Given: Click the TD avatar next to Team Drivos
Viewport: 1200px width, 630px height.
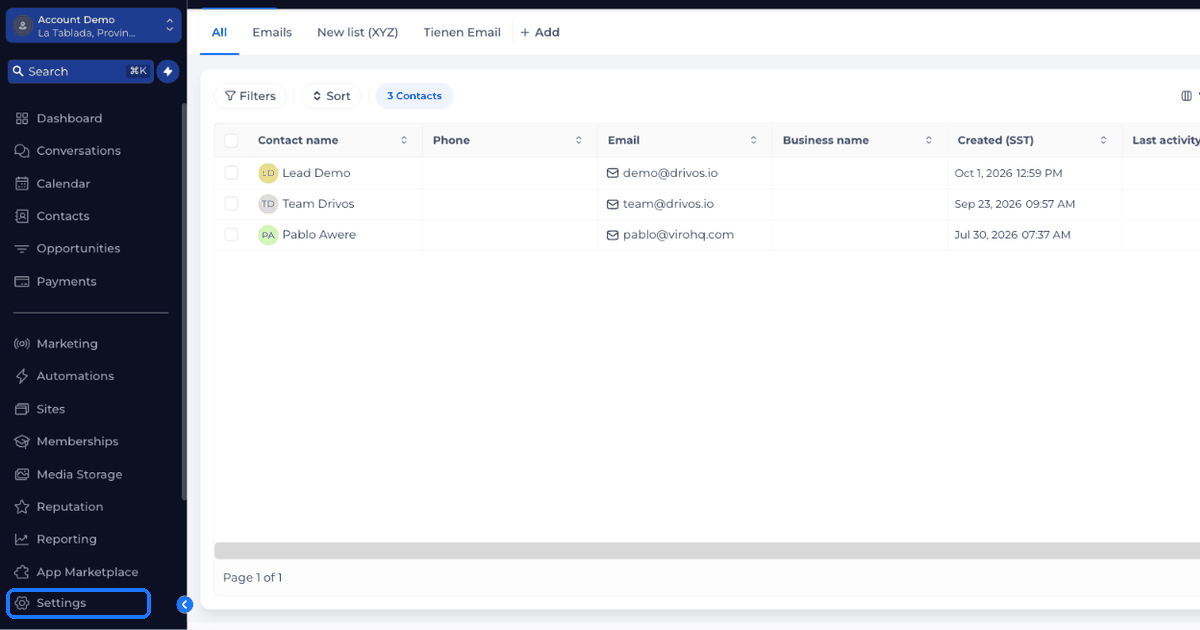Looking at the screenshot, I should (268, 204).
